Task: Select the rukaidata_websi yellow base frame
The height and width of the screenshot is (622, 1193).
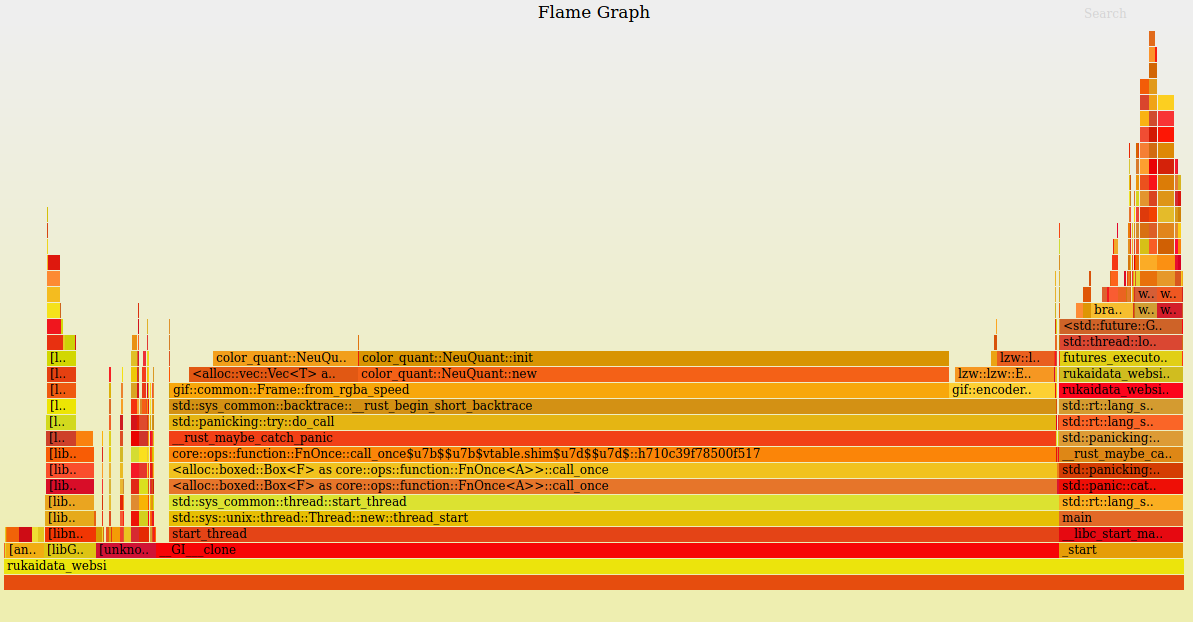Action: pyautogui.click(x=593, y=566)
